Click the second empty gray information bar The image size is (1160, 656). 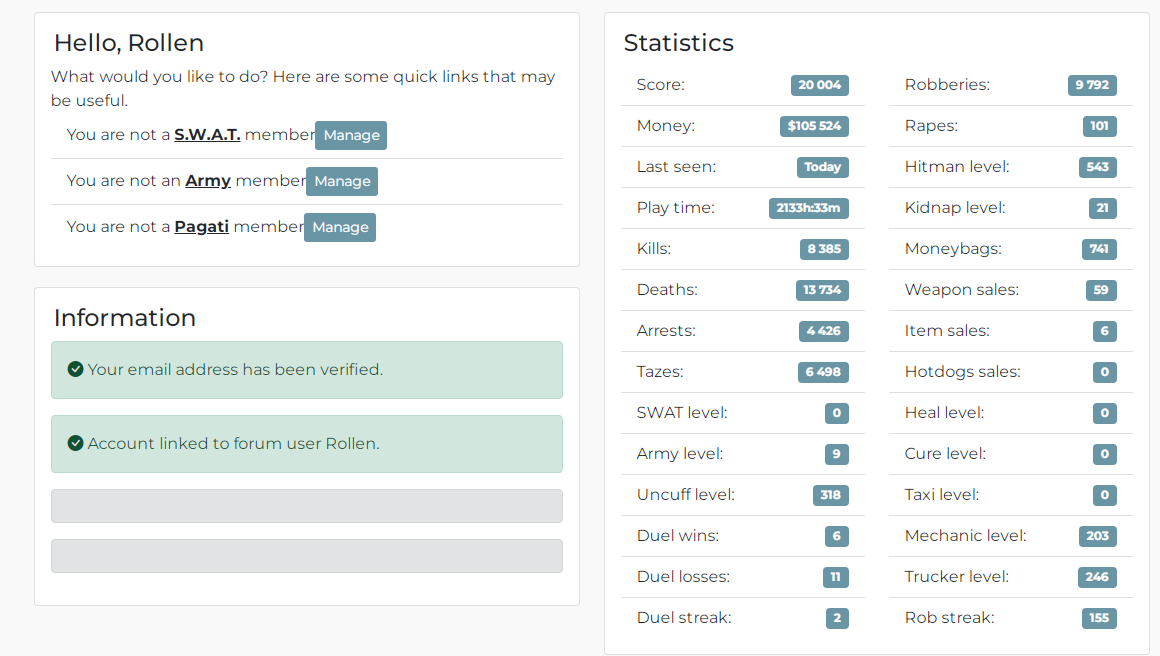(306, 556)
